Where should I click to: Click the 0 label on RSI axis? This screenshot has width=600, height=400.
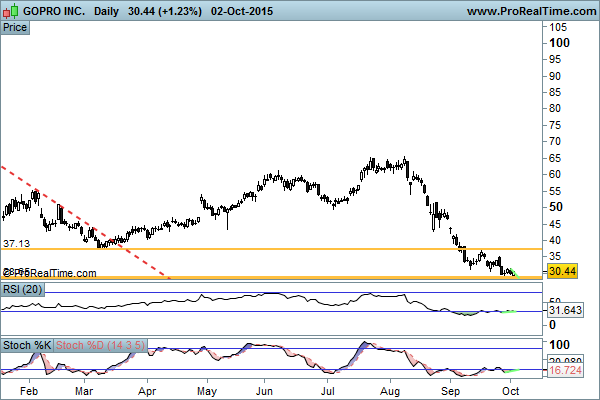(x=553, y=325)
